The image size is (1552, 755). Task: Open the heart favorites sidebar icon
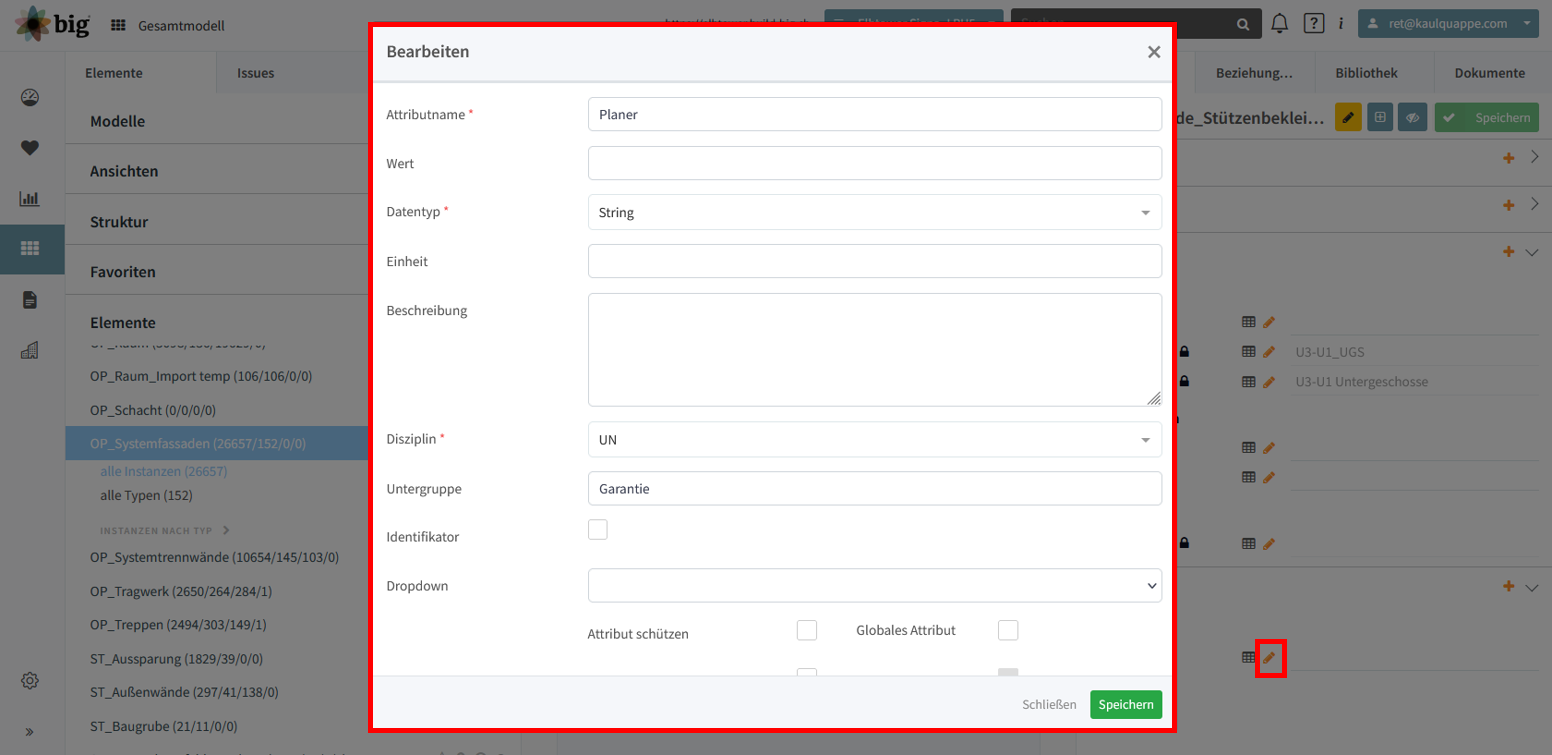pyautogui.click(x=30, y=148)
